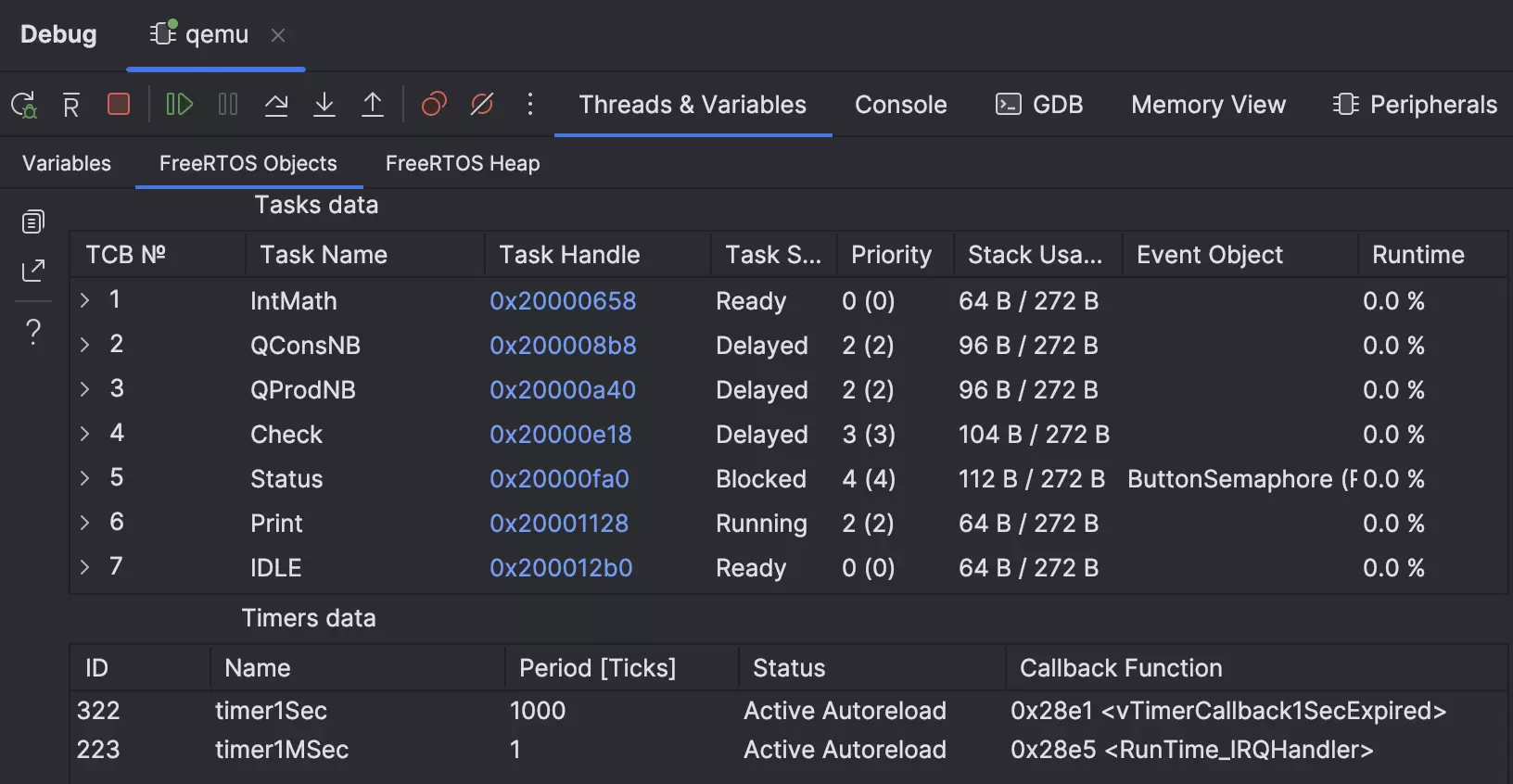Click the export icon in left sidebar
The height and width of the screenshot is (784, 1513).
[x=33, y=271]
